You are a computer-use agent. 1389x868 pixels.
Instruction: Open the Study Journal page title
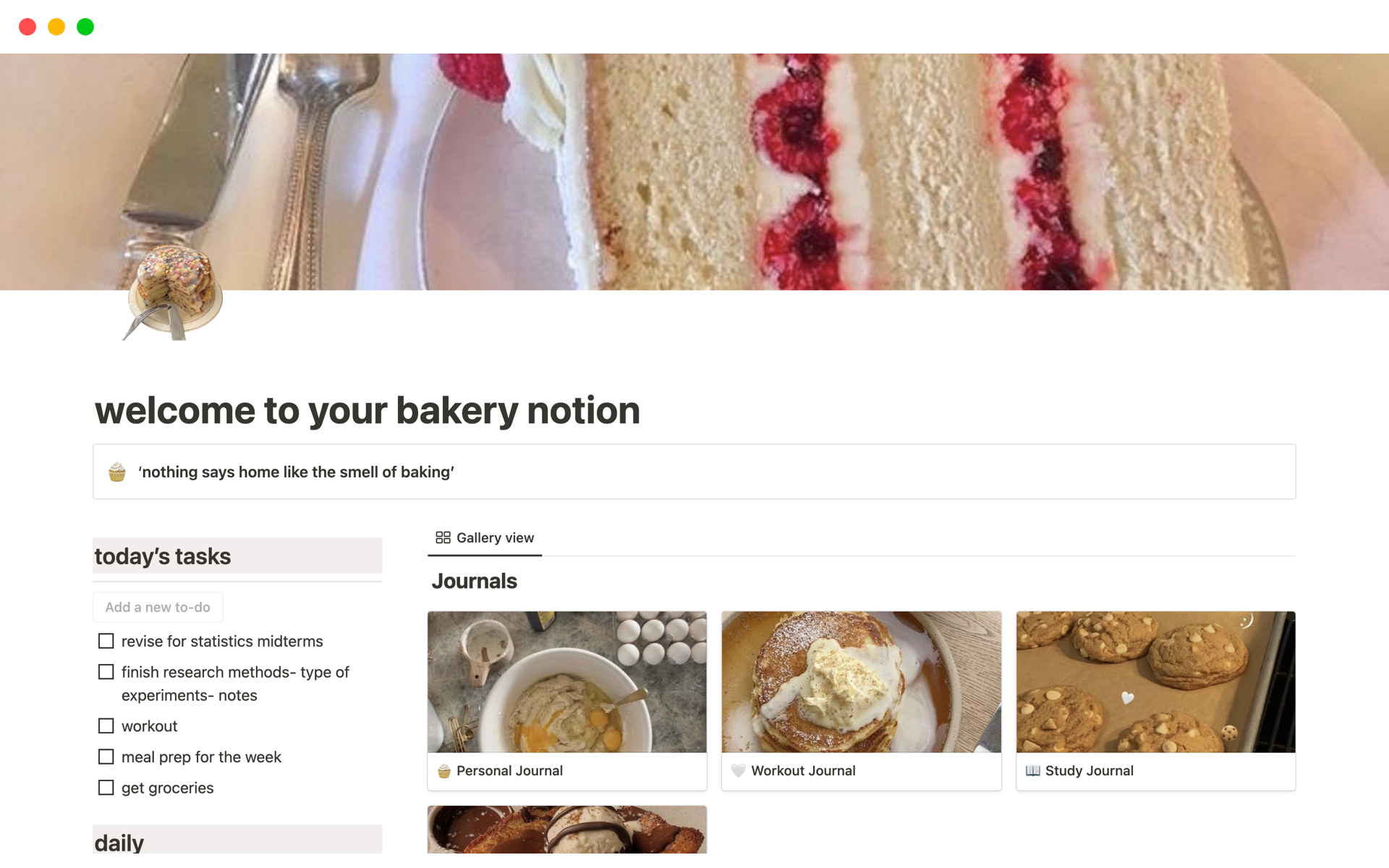pos(1089,771)
